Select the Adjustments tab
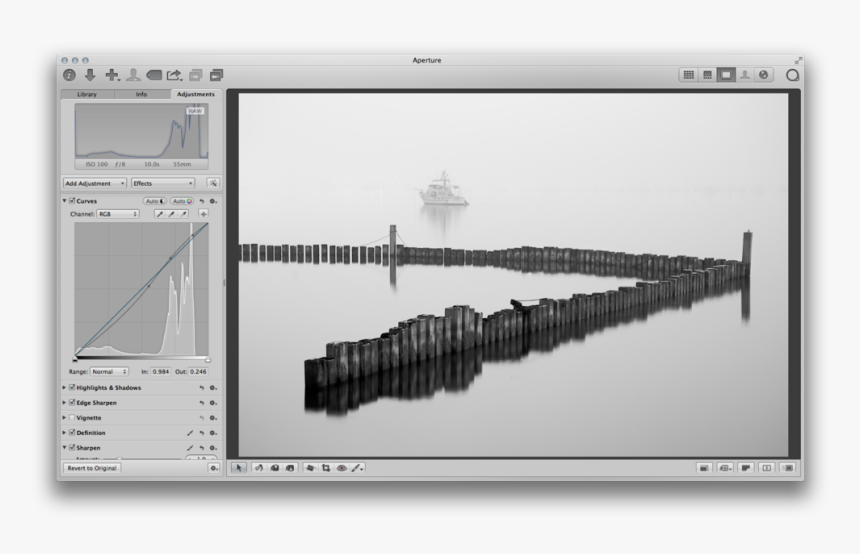Screen dimensions: 860x554 (x=196, y=94)
